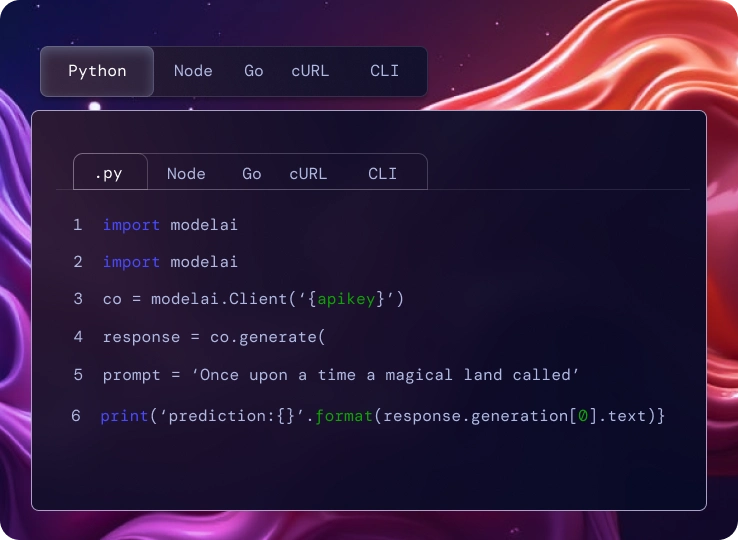Screen dimensions: 738x540
Task: Switch to Node in top tab bar
Action: (x=193, y=71)
